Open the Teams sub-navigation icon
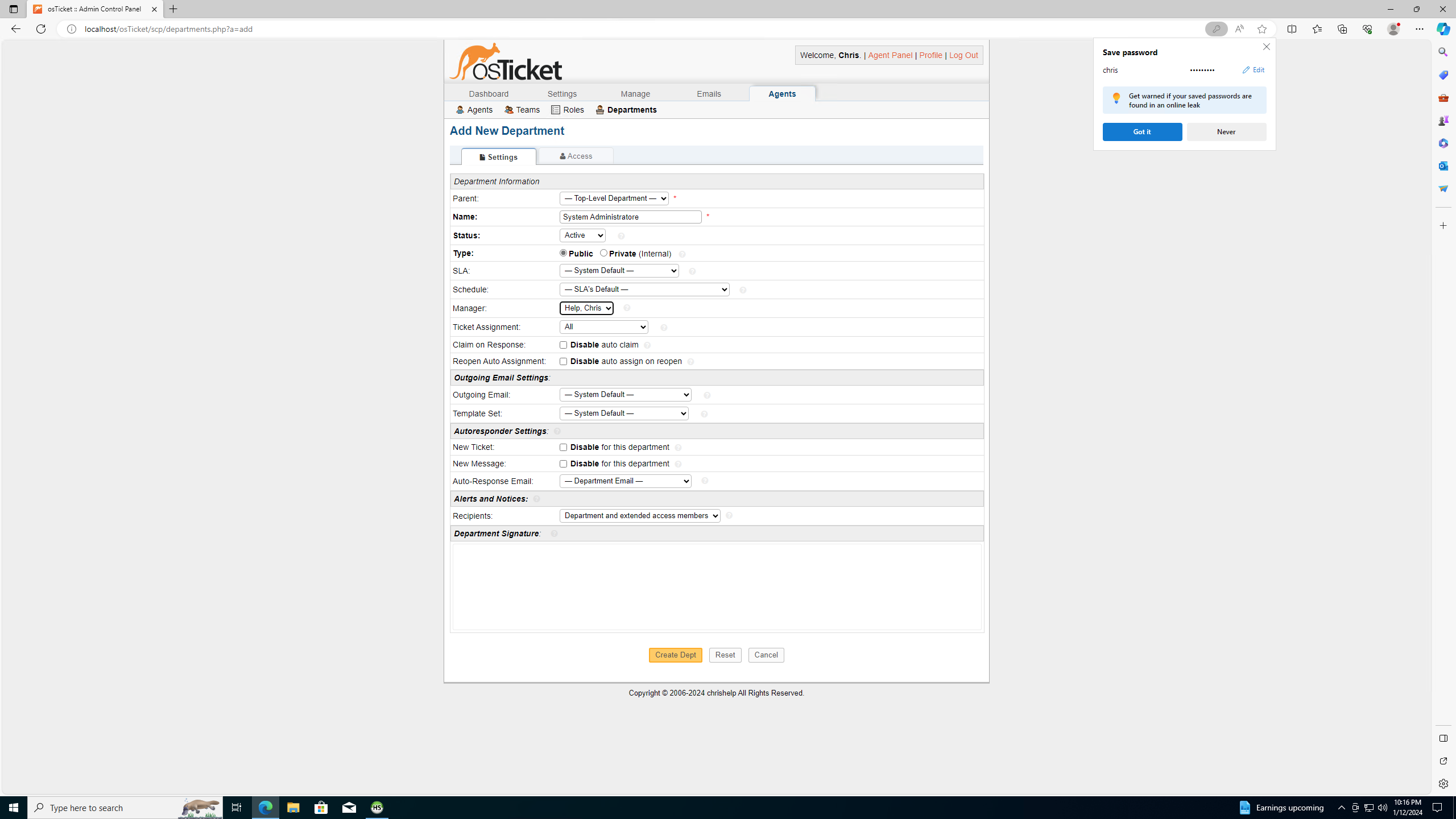 [509, 110]
